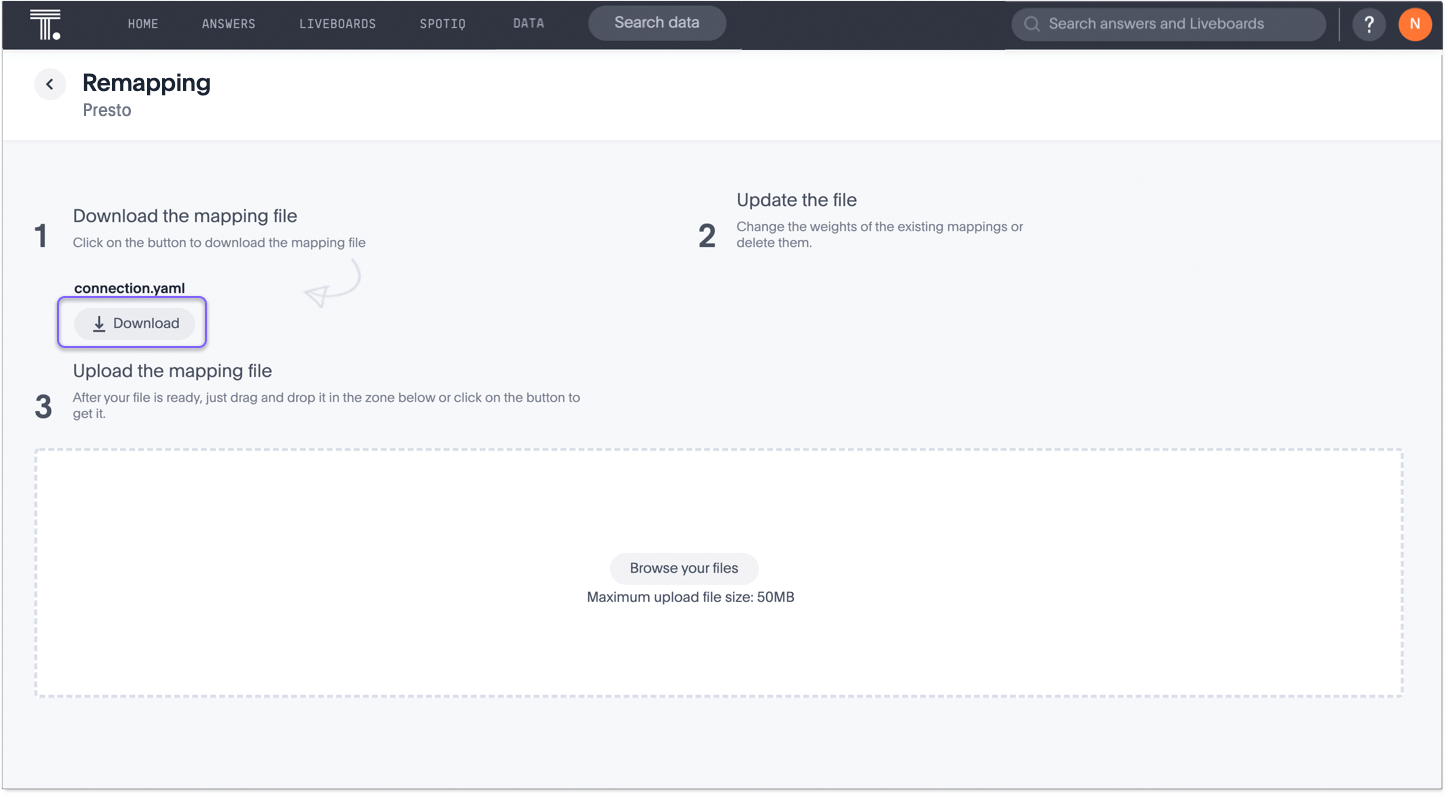Open the SPOTIQ page
Viewport: 1448px width, 797px height.
pos(442,24)
